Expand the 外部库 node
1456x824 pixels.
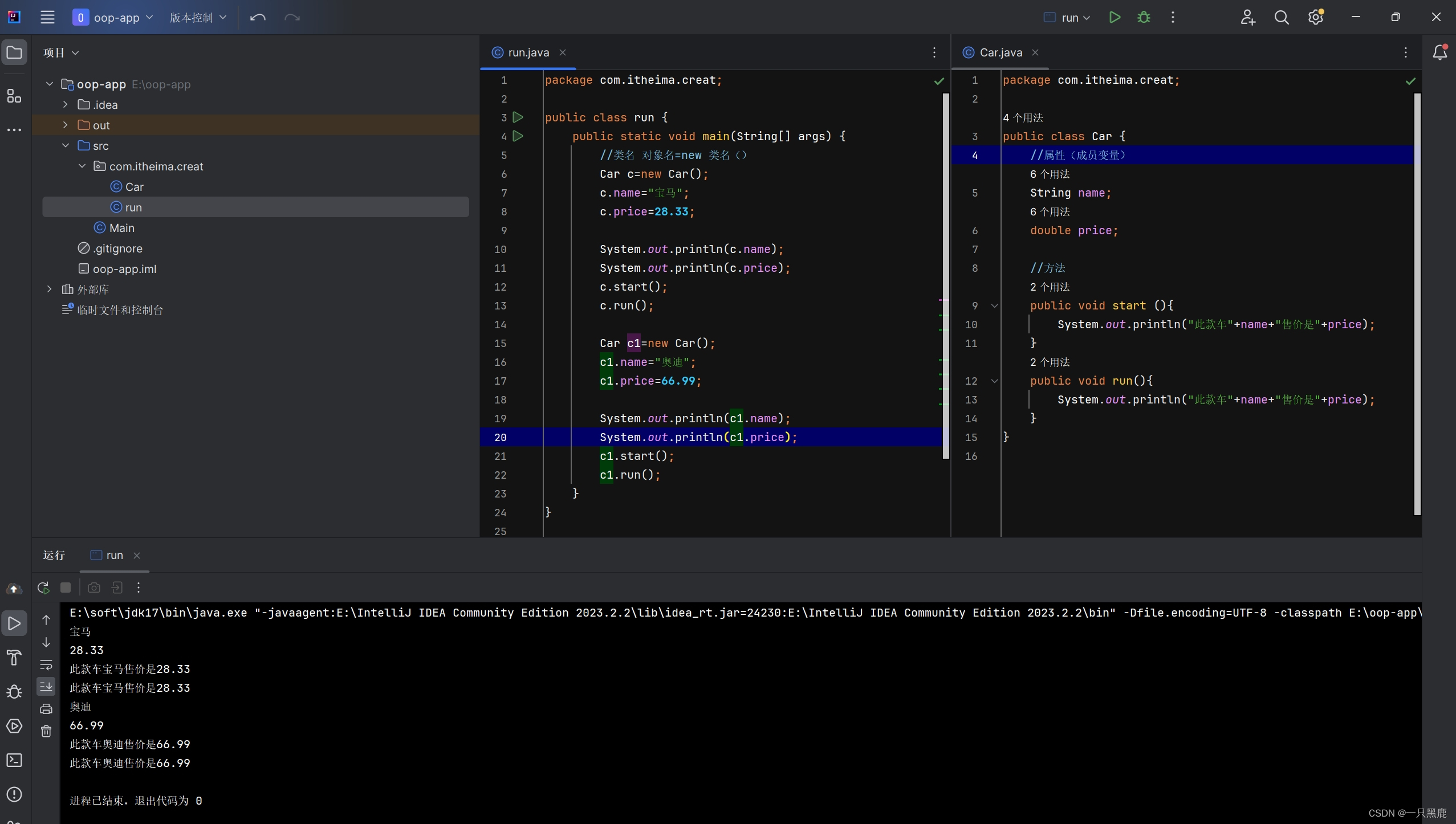coord(50,289)
